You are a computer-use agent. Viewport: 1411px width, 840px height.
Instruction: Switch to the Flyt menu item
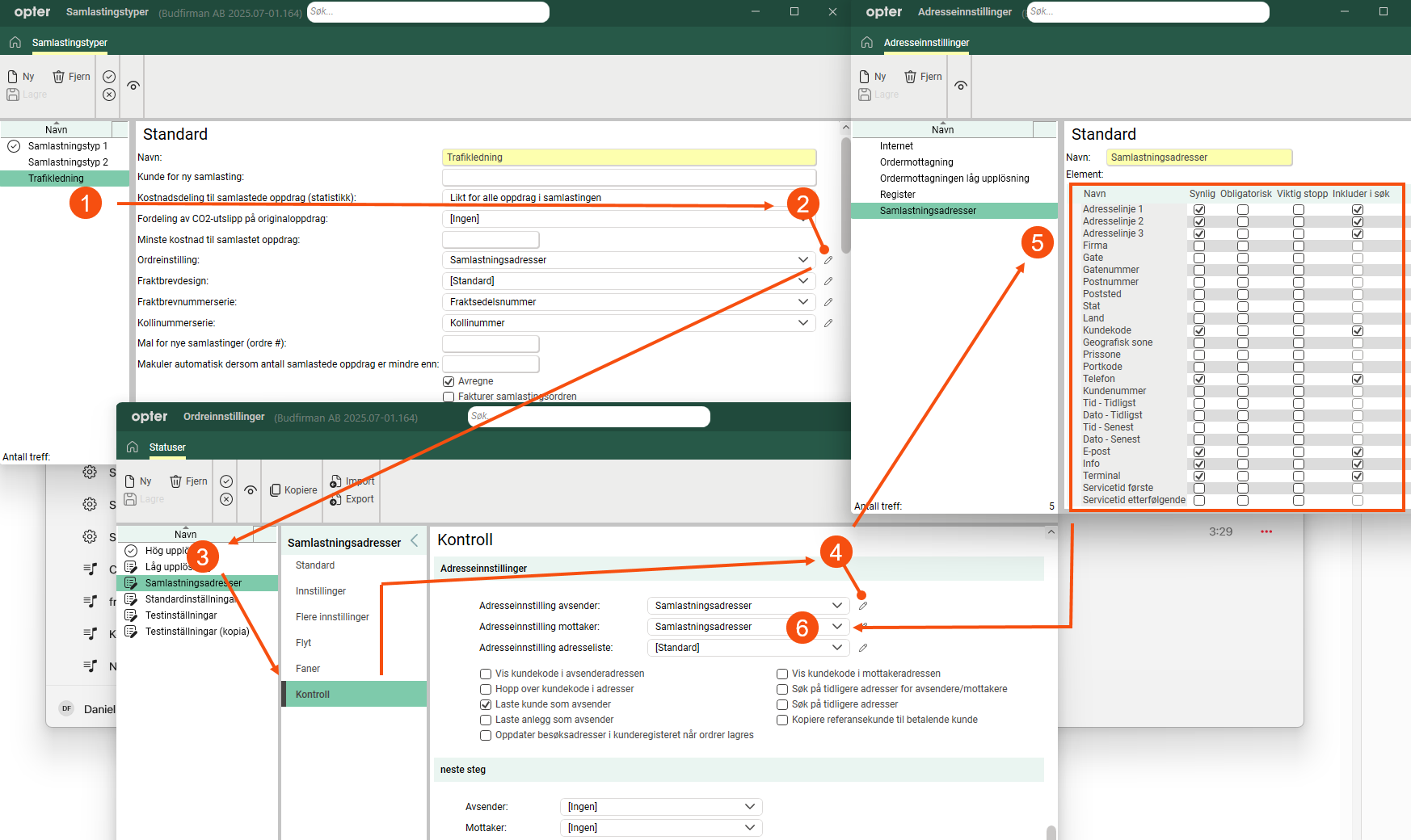(x=304, y=643)
